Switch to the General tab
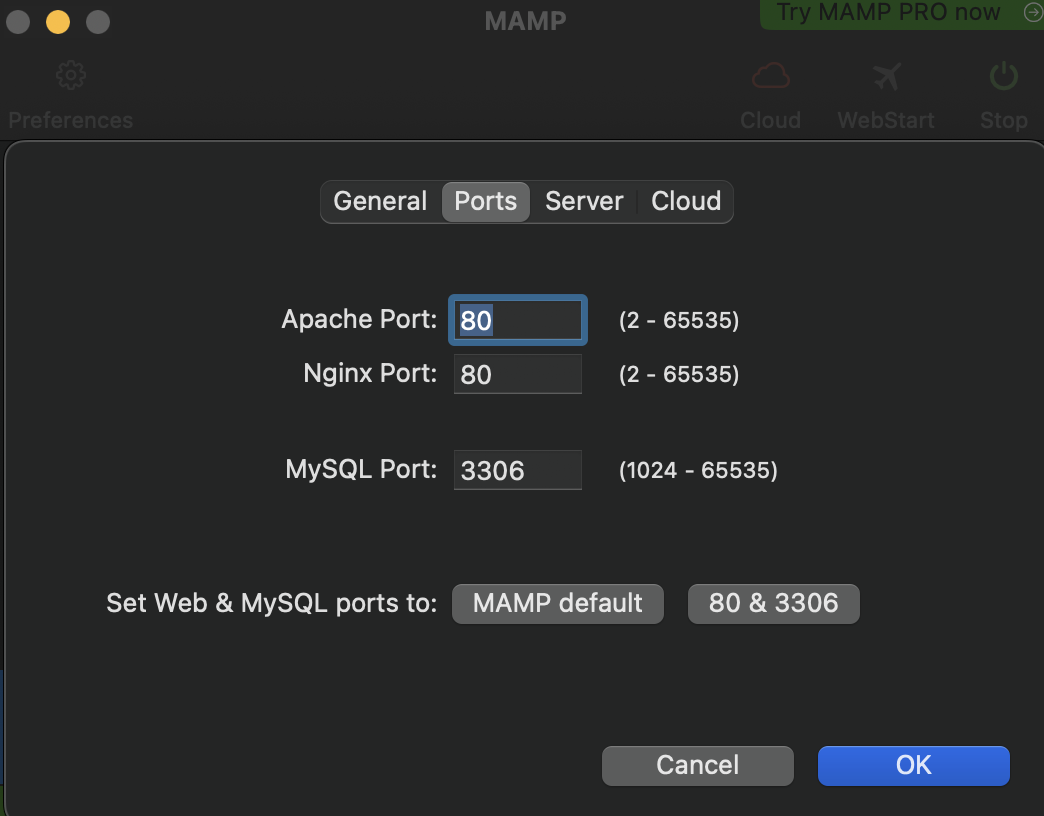The image size is (1044, 816). pyautogui.click(x=380, y=201)
